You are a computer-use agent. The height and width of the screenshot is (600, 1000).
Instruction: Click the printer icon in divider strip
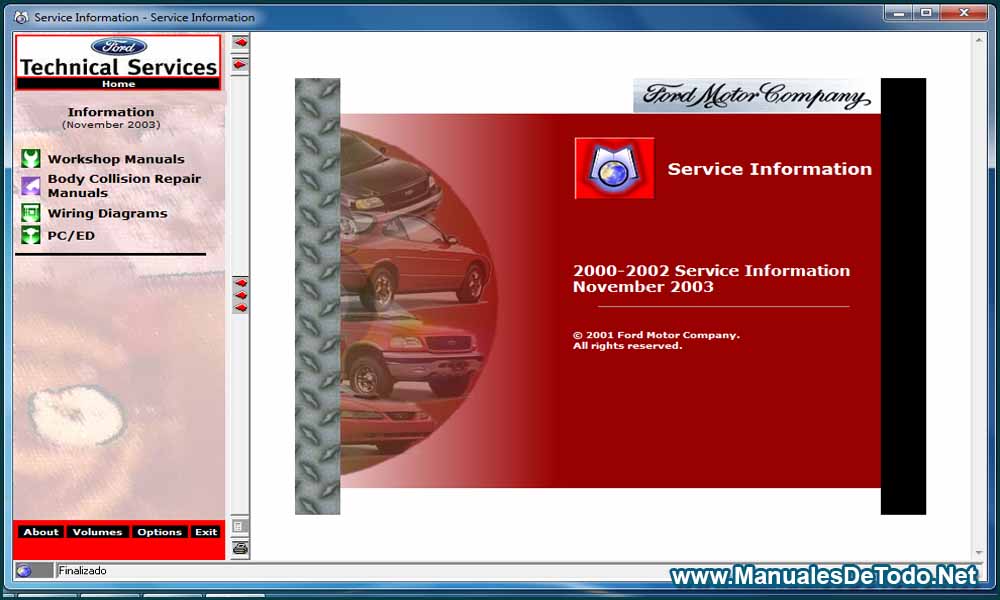click(x=240, y=548)
